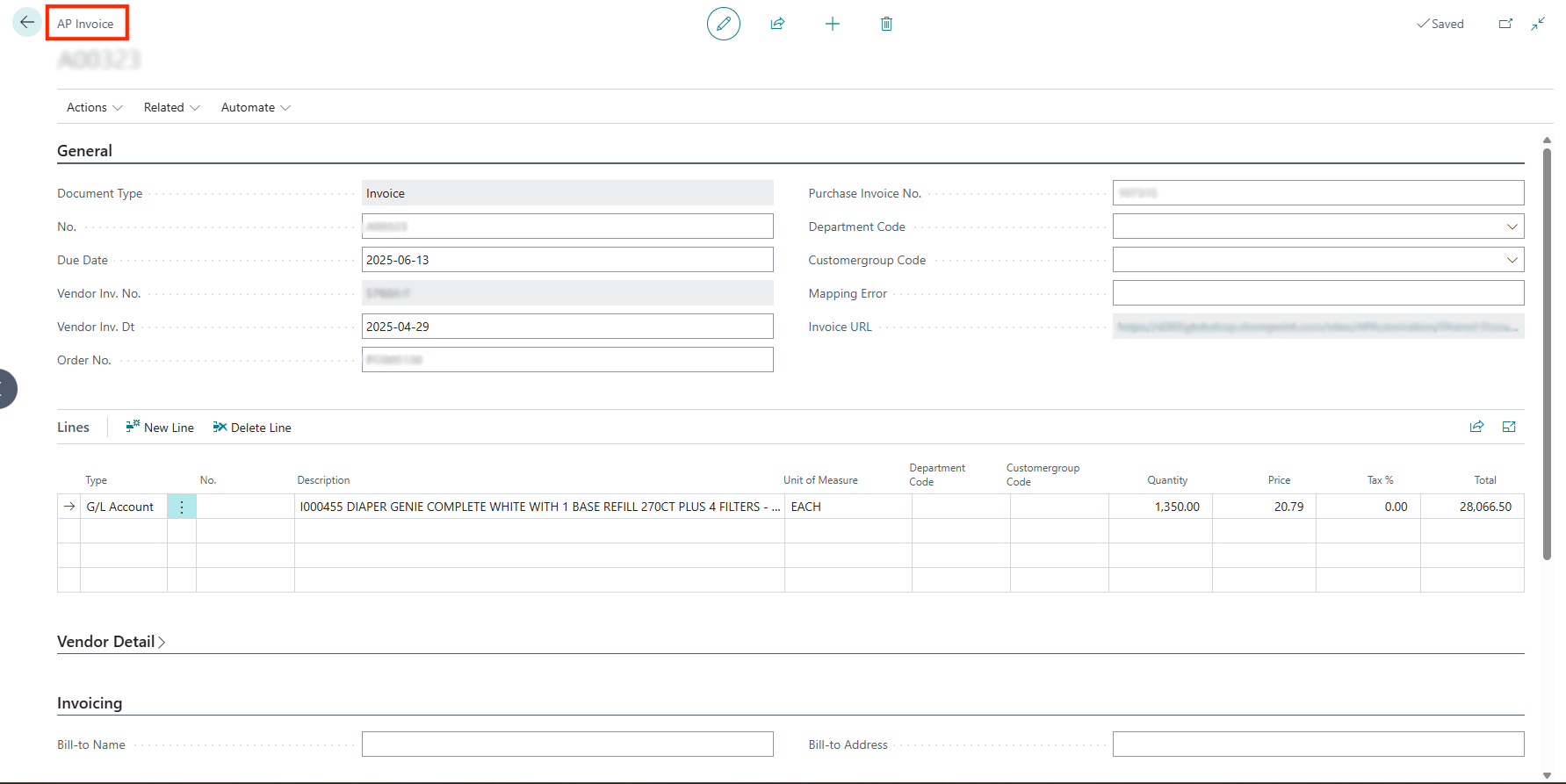
Task: Click the vertical scrollbar on the right
Action: pyautogui.click(x=1547, y=351)
